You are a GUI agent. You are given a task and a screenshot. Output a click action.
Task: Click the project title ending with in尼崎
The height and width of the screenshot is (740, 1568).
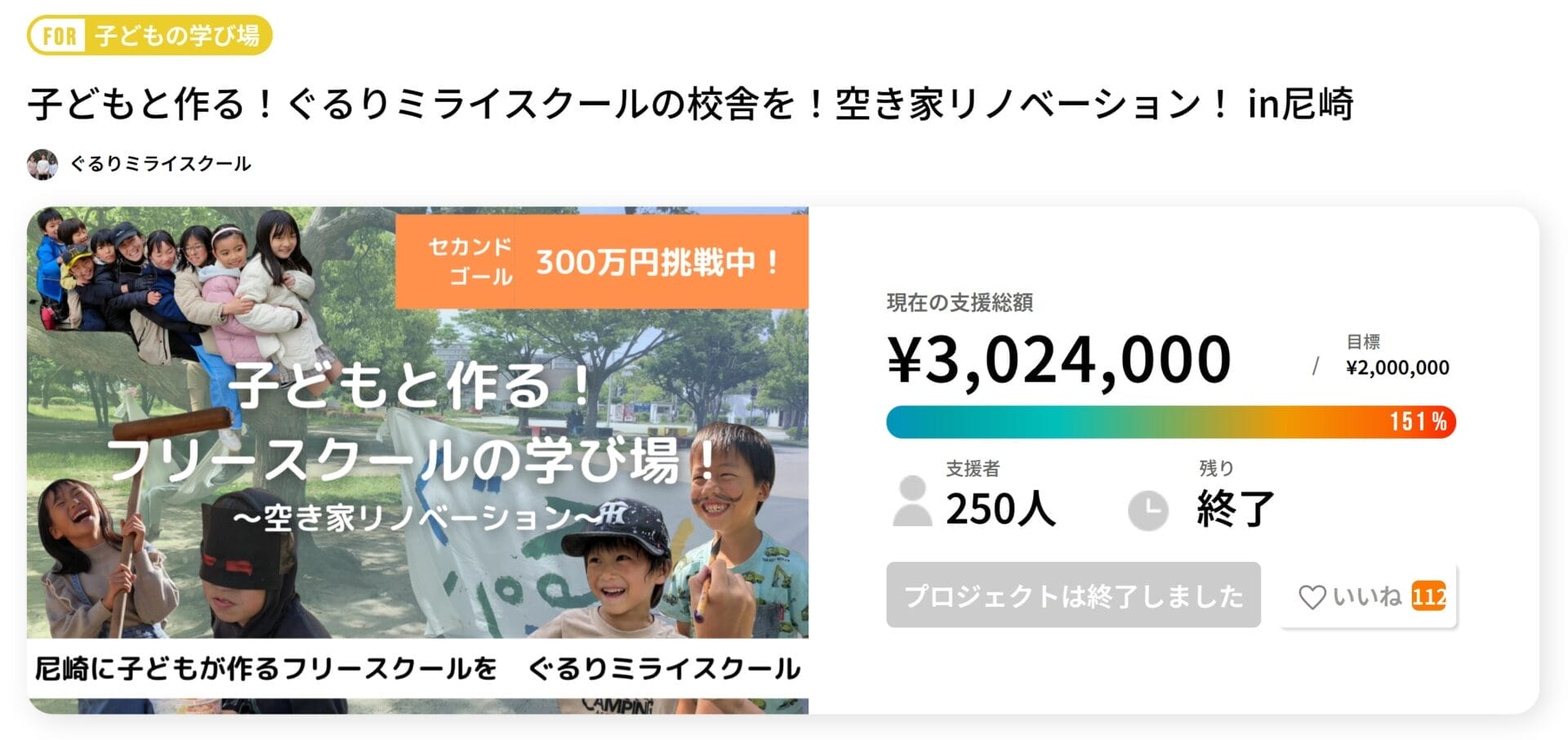pyautogui.click(x=690, y=105)
